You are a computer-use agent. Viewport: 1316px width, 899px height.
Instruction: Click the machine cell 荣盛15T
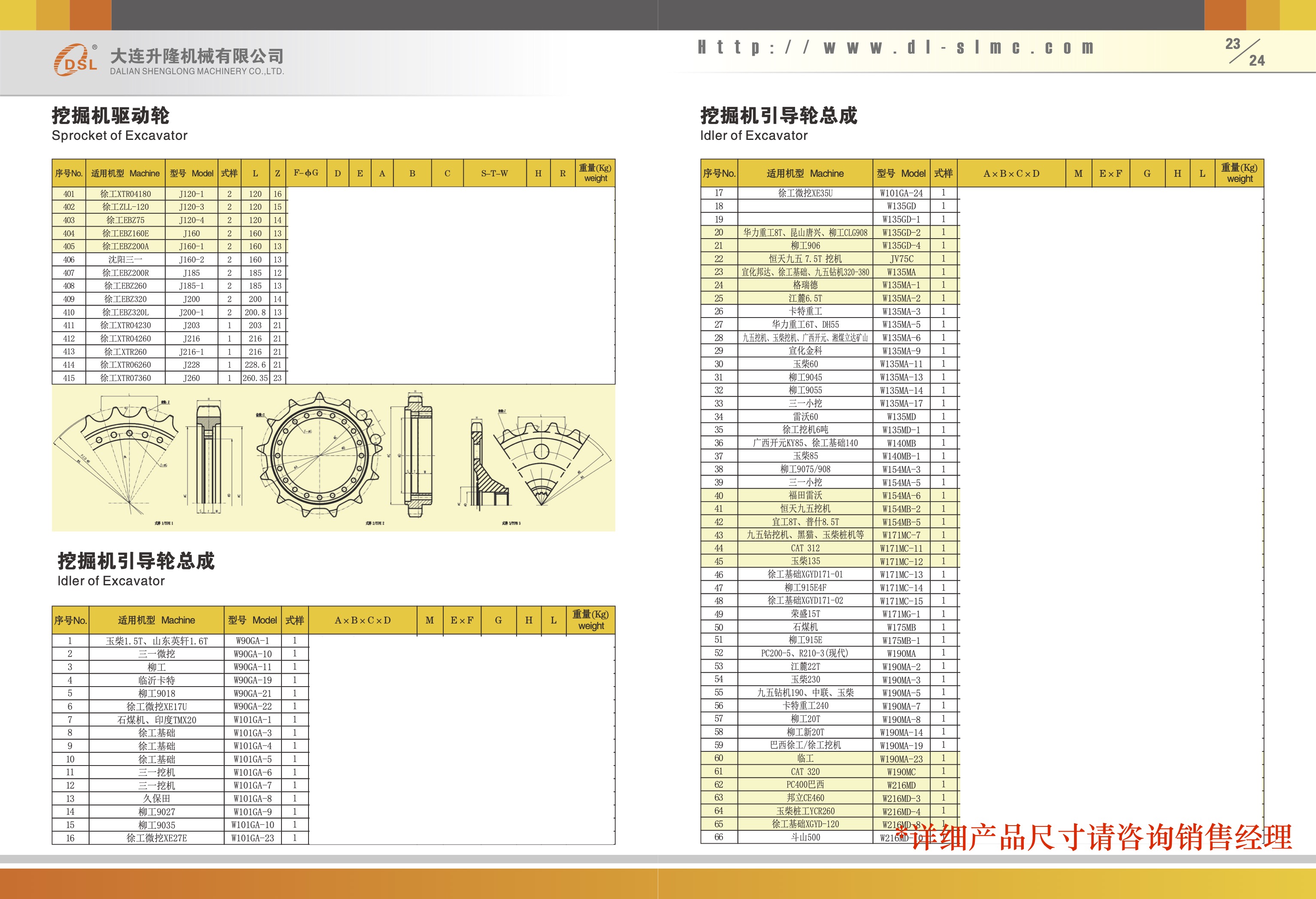(805, 614)
